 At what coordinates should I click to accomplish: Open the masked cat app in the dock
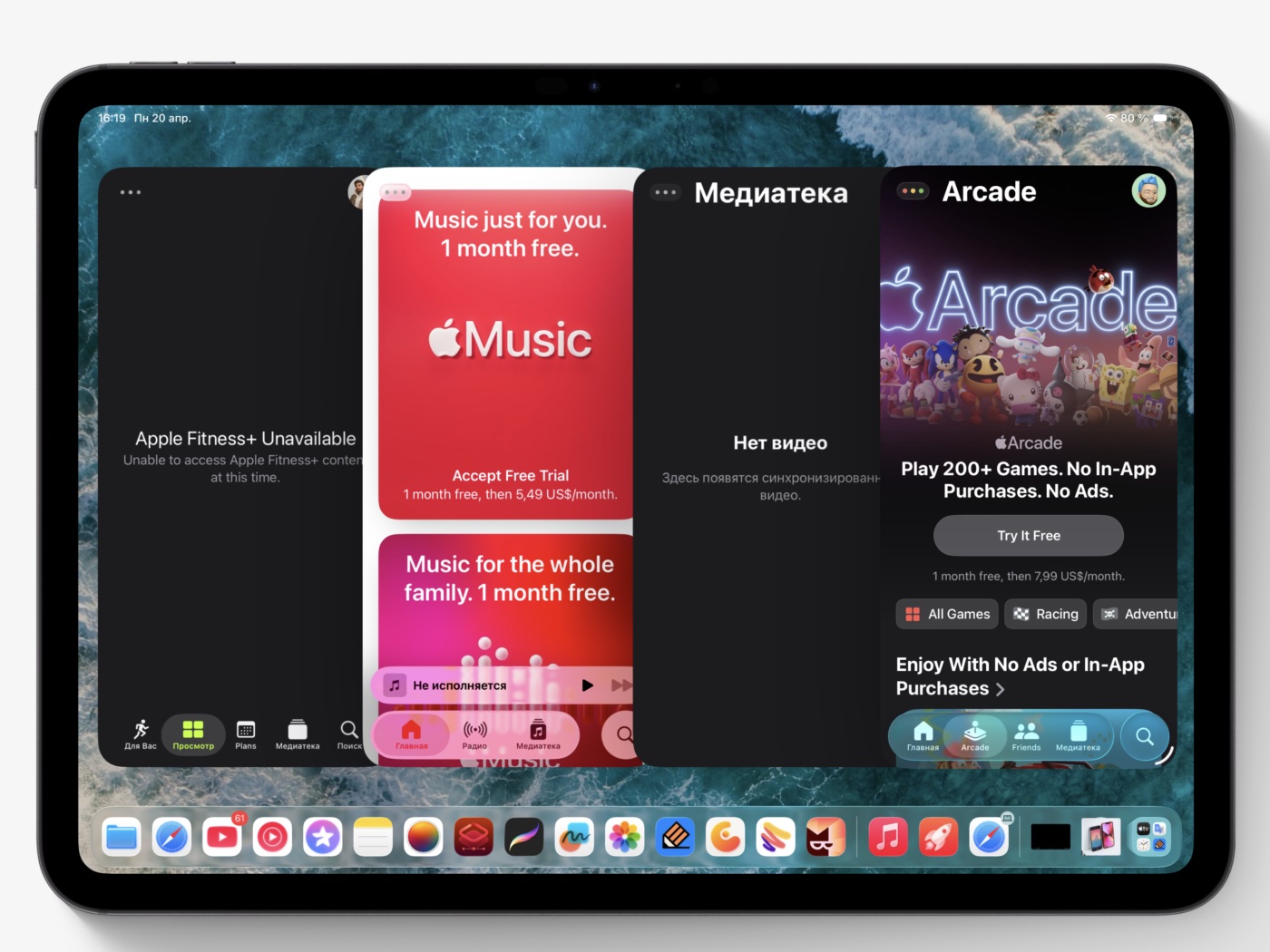(826, 837)
